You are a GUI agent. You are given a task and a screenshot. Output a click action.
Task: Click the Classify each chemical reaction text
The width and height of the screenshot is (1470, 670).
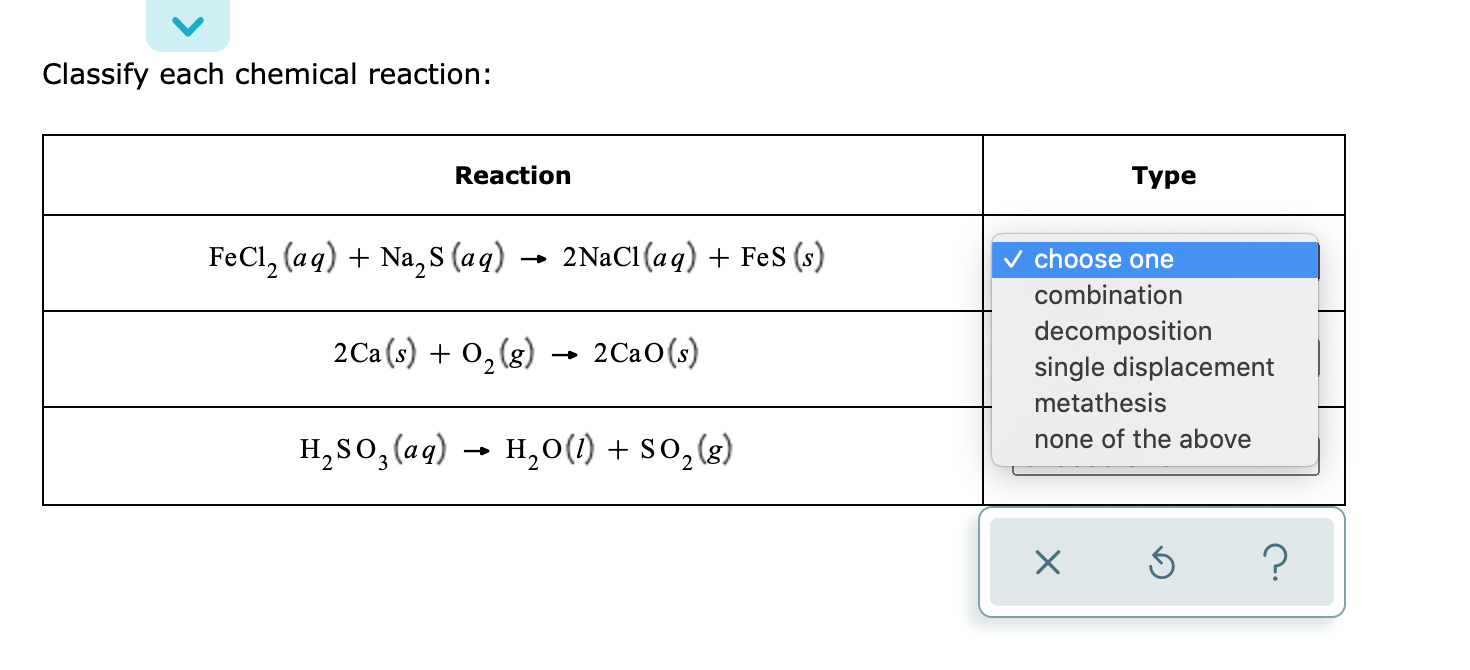[x=266, y=74]
